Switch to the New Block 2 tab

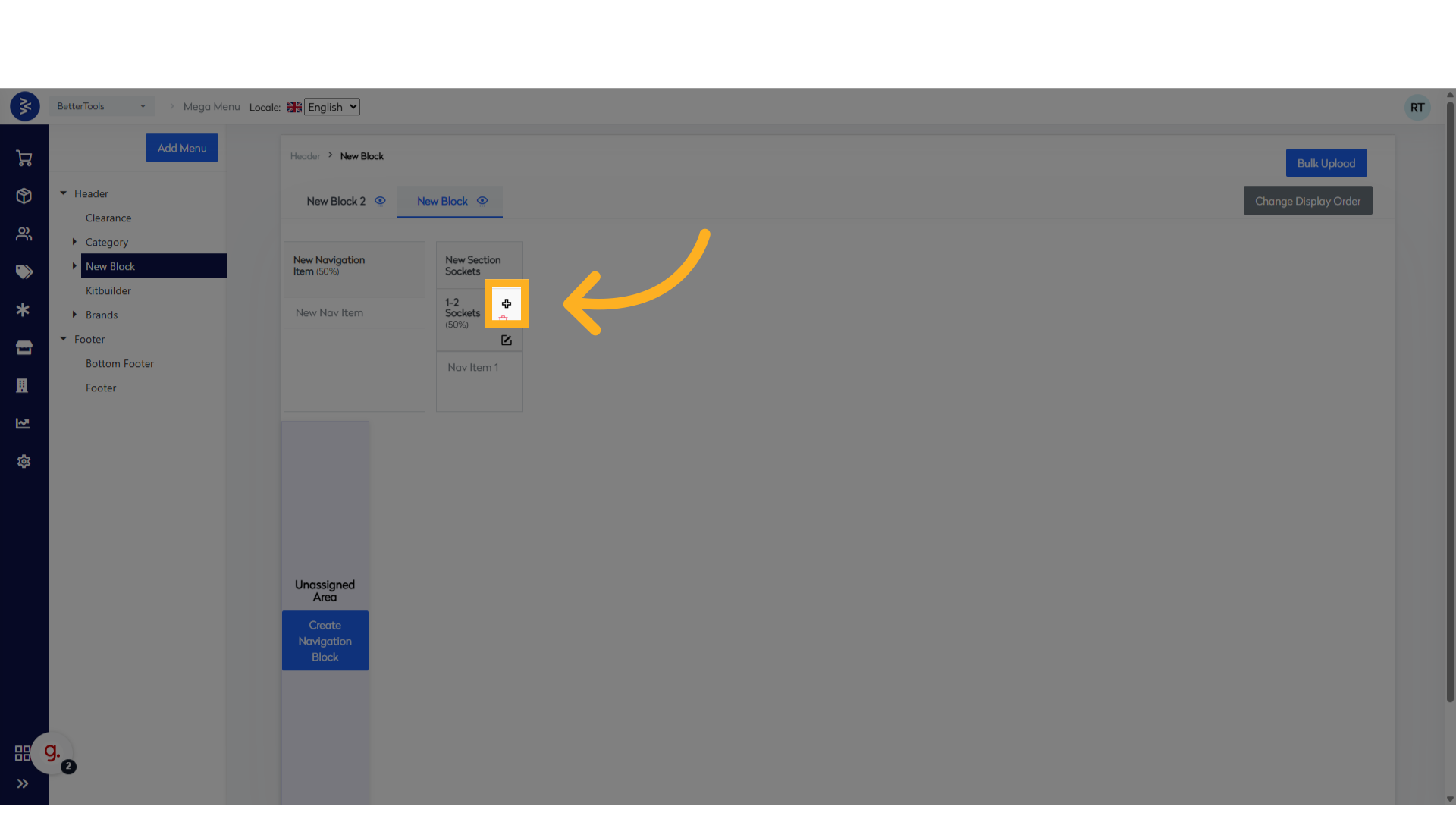pos(336,202)
